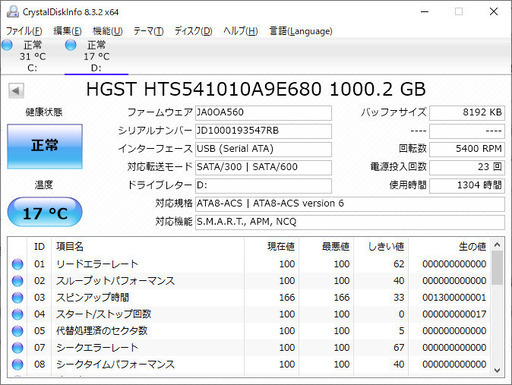The image size is (512, 385).
Task: Click the scroll up arrow of SMART list
Action: [497, 245]
